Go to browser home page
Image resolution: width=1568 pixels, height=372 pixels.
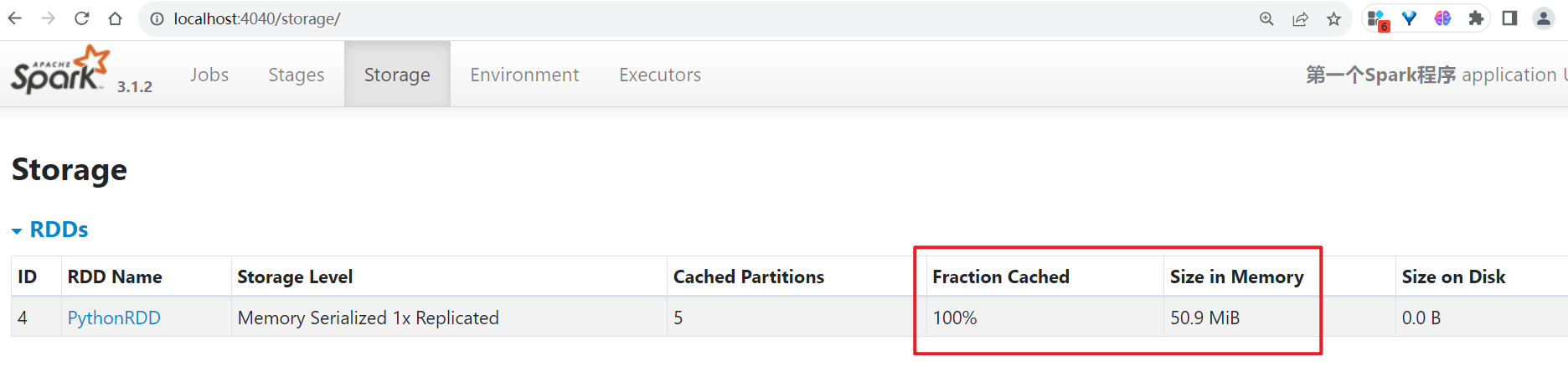[x=116, y=18]
